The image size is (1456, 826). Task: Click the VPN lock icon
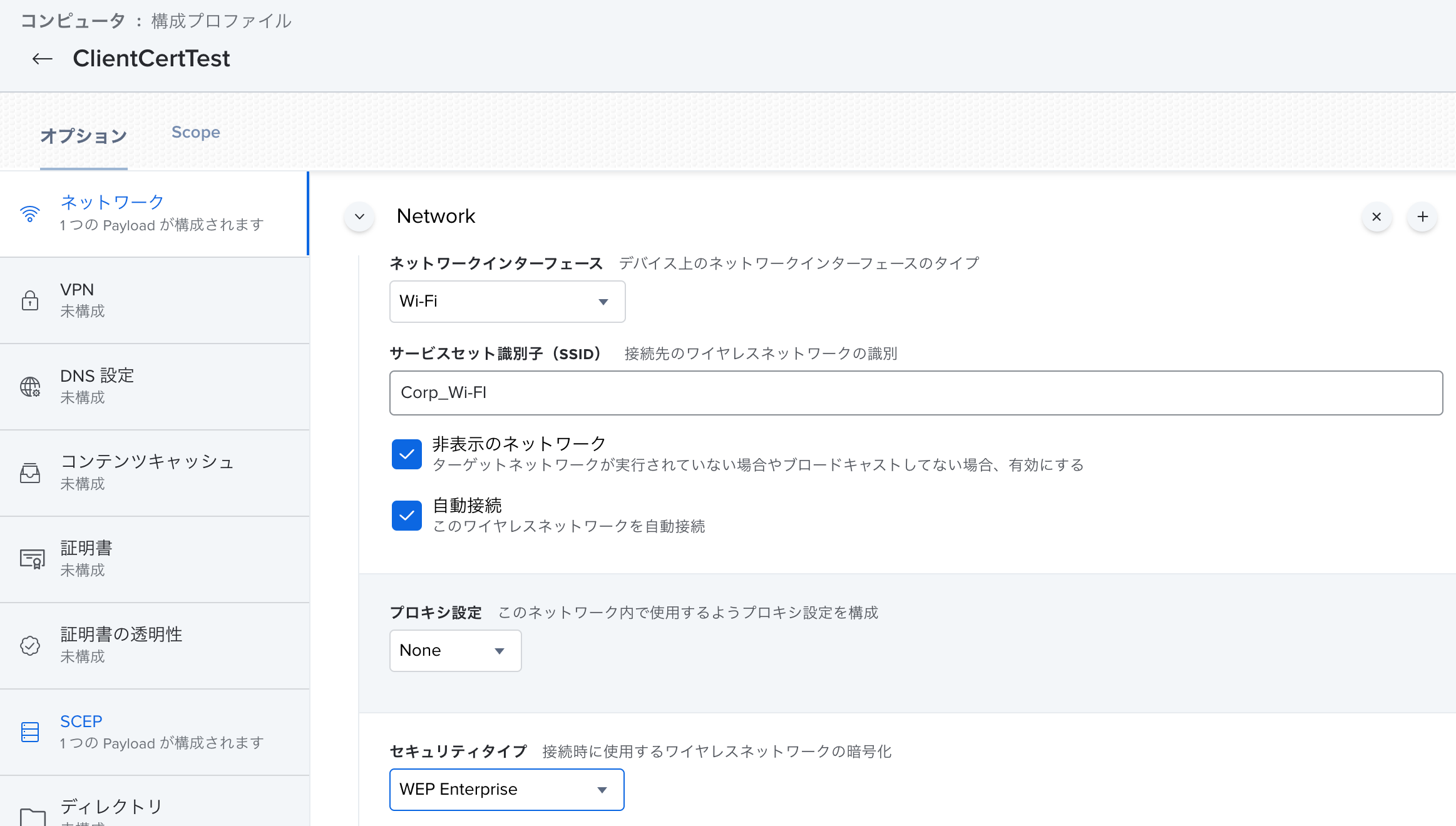(30, 300)
